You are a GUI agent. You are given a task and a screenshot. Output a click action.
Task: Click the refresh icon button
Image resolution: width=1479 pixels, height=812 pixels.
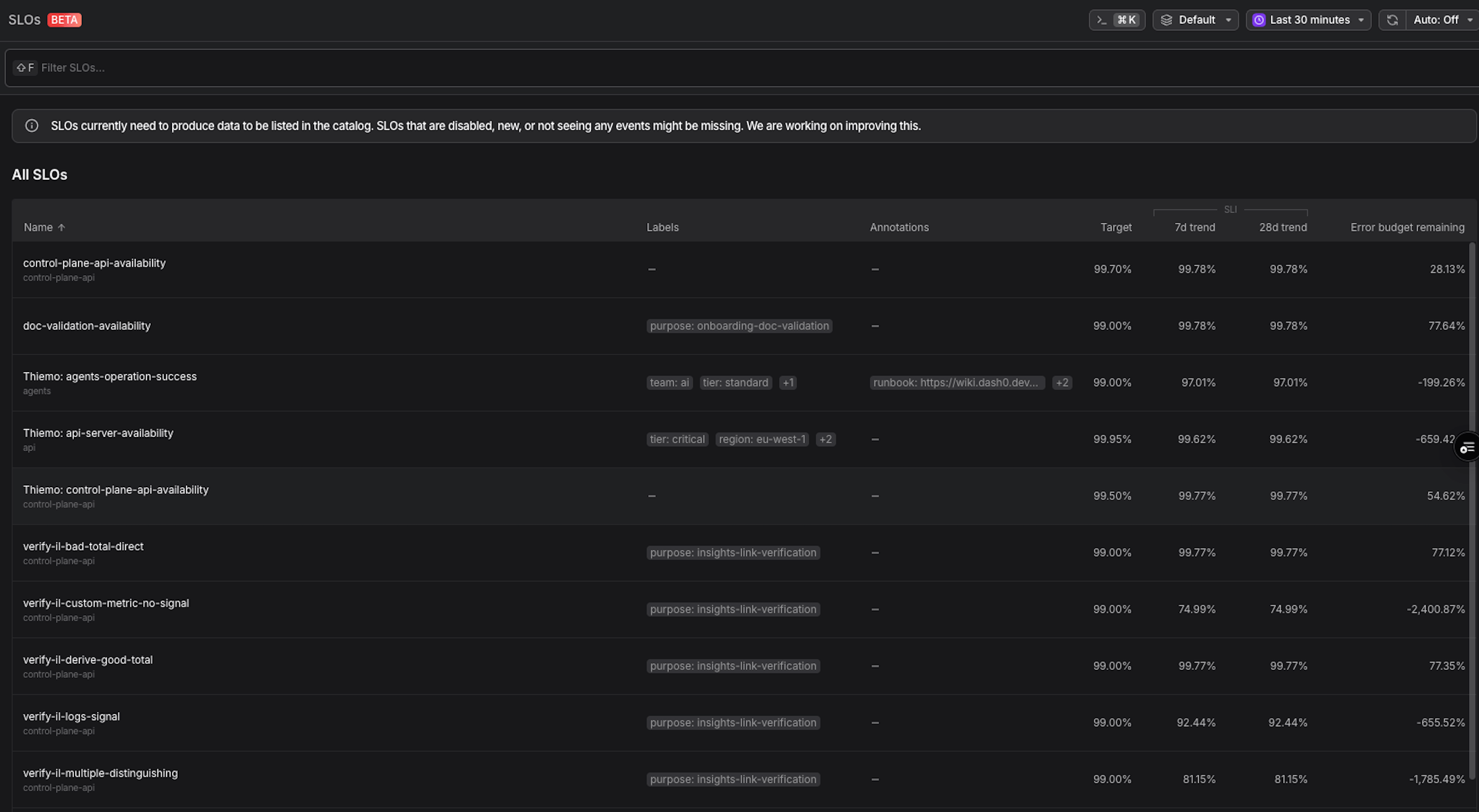point(1392,20)
